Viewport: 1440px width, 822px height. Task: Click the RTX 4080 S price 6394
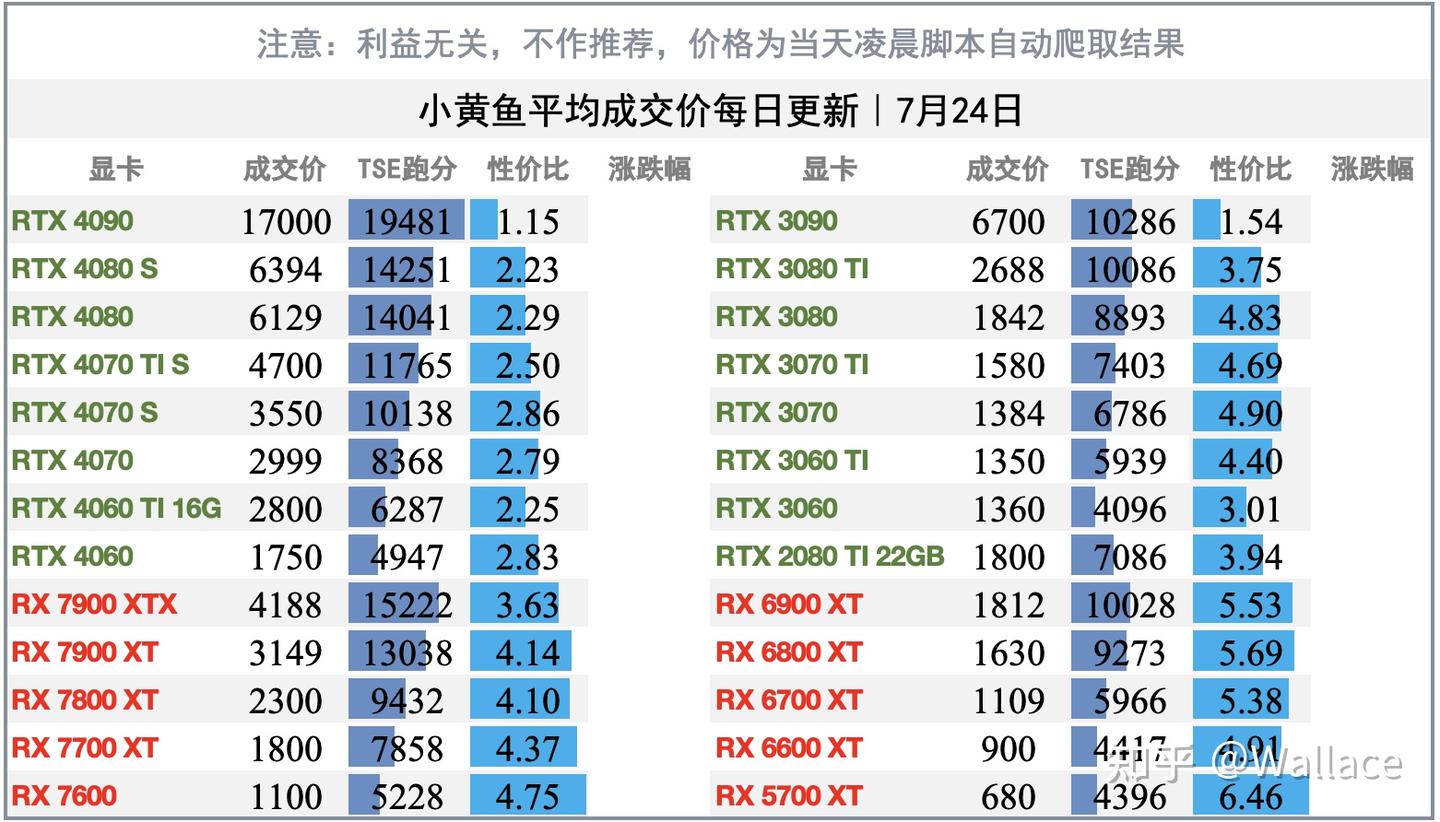[x=286, y=270]
